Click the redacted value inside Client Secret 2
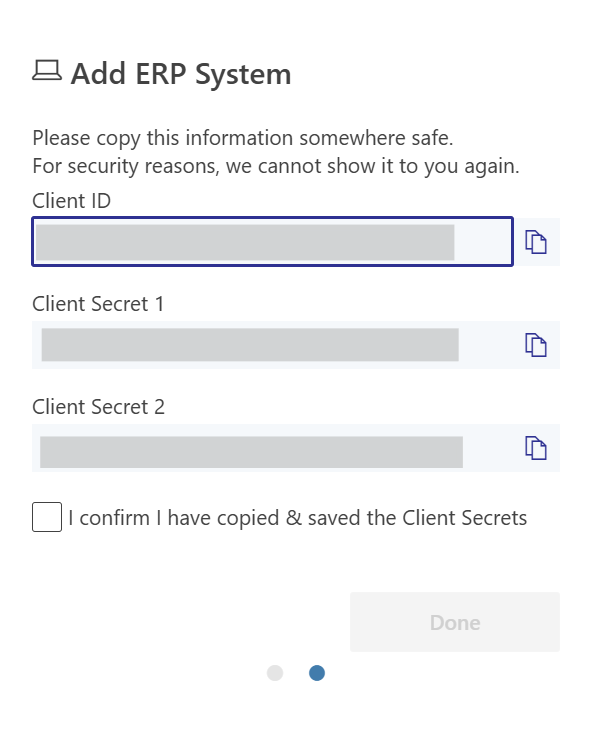The height and width of the screenshot is (748, 591). pos(251,452)
